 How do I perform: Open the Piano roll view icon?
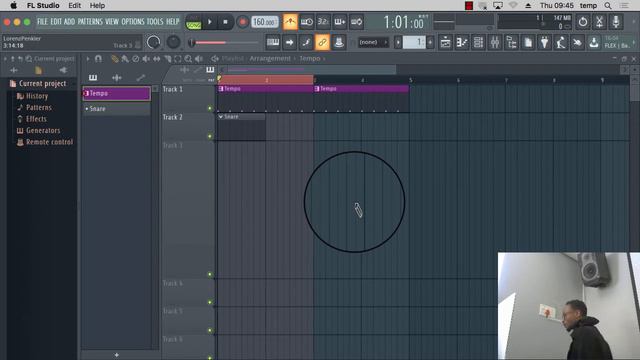click(x=462, y=42)
